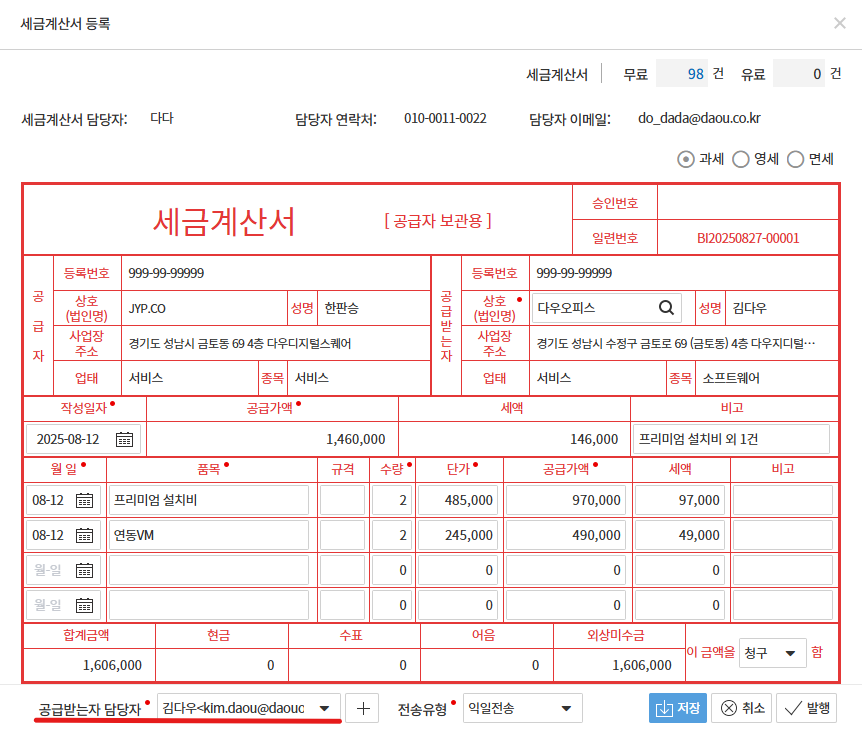Click the 프리미엄 설치비 item name field

pyautogui.click(x=208, y=501)
